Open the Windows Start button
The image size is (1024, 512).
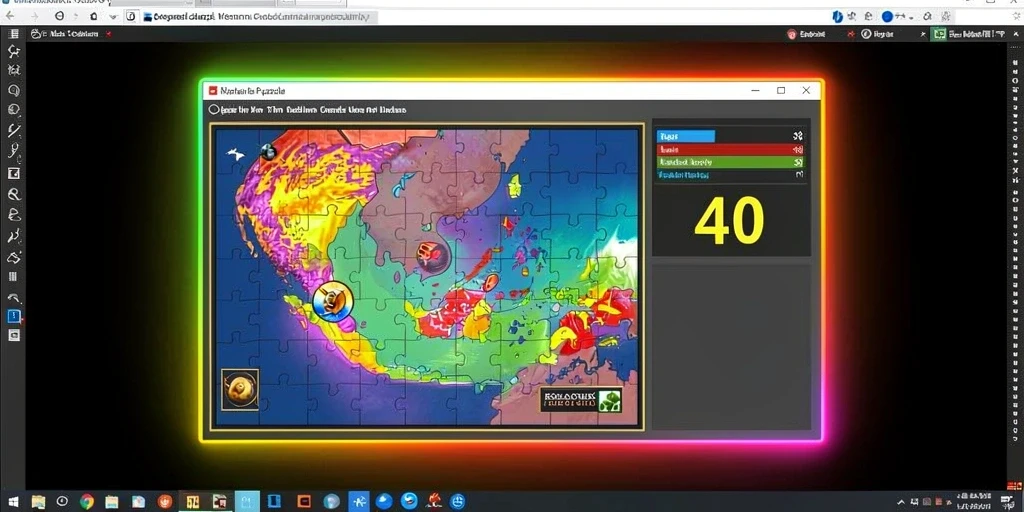click(x=13, y=502)
